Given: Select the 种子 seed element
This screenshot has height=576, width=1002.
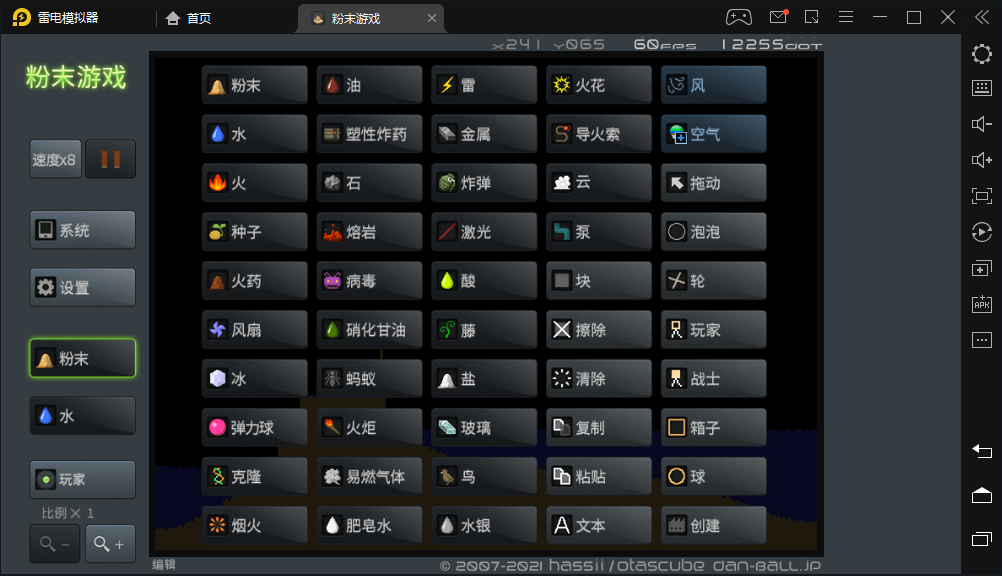Looking at the screenshot, I should 254,231.
